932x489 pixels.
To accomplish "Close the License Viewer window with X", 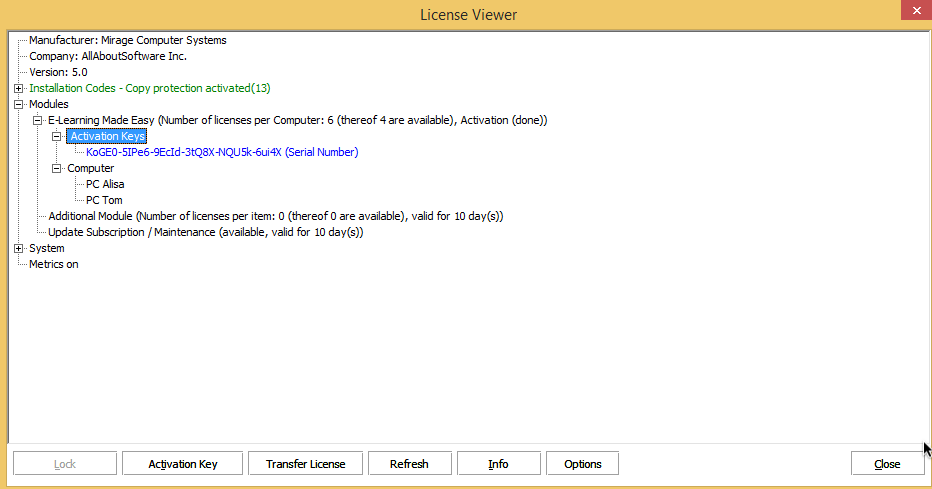I will 917,11.
